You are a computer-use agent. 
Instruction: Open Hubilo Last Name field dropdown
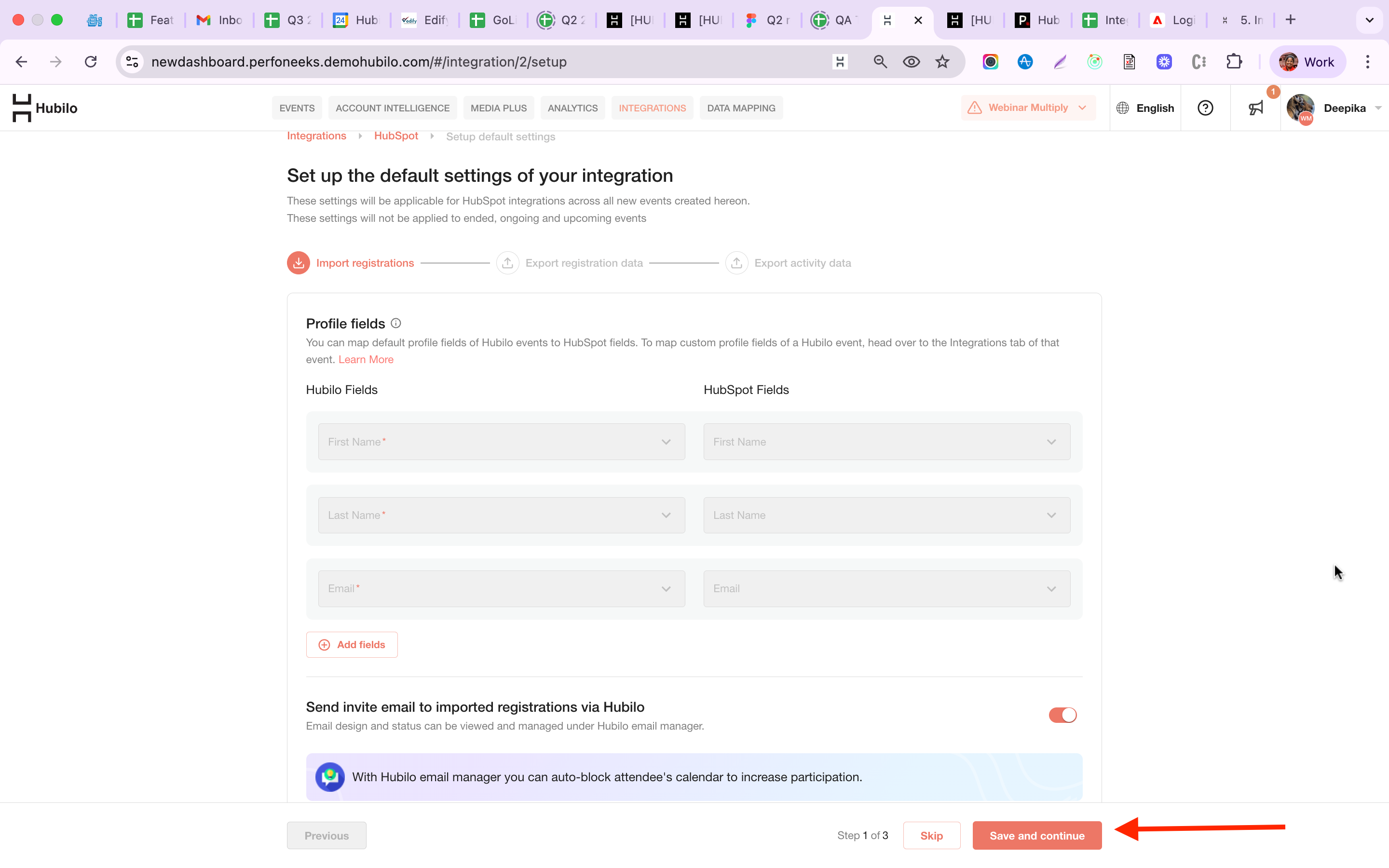click(501, 515)
